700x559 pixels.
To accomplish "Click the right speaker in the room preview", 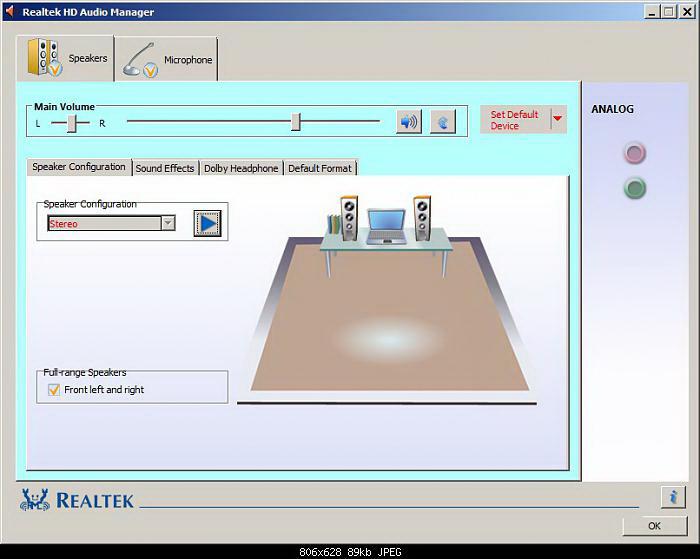I will pos(422,218).
